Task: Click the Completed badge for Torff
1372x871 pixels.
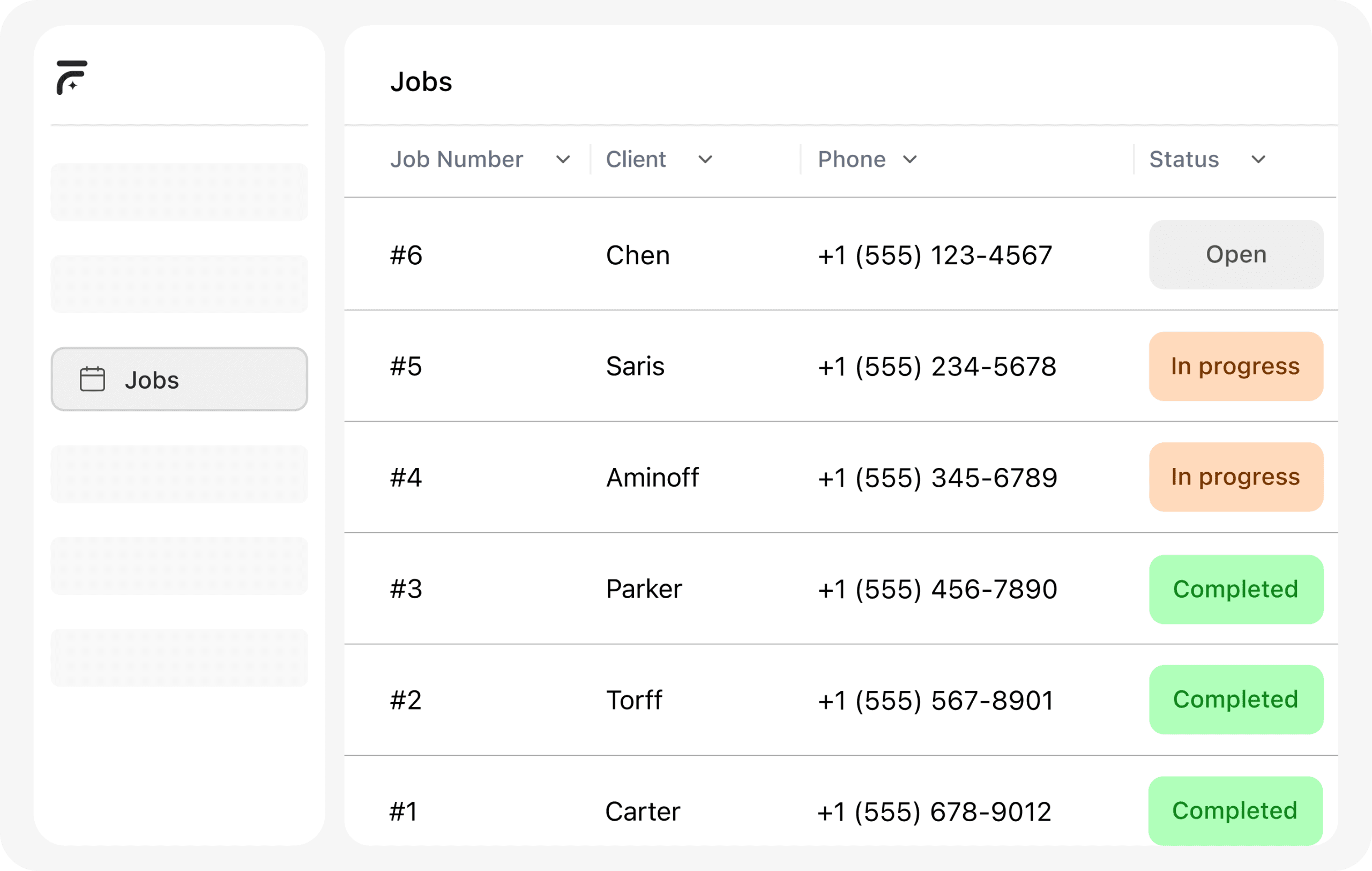Action: [1235, 699]
